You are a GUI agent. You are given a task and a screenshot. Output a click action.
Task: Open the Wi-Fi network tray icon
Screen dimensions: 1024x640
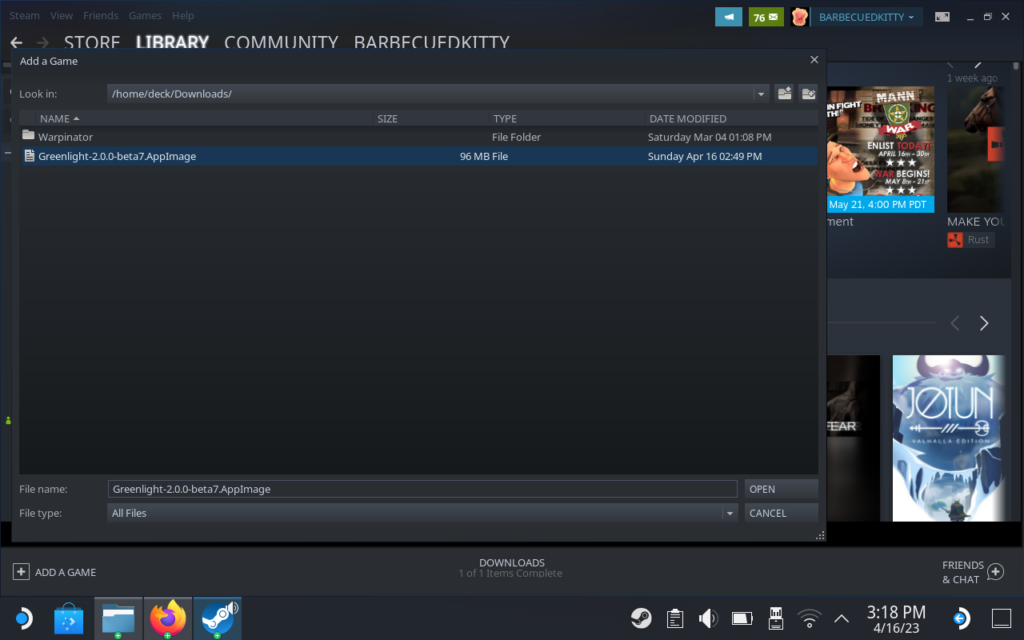(x=809, y=618)
